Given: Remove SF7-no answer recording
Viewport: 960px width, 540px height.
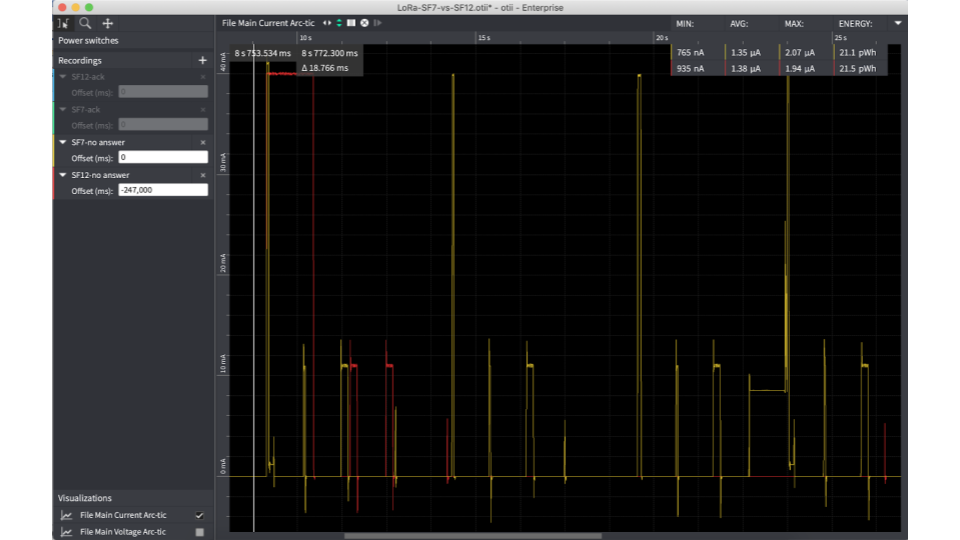Looking at the screenshot, I should [x=203, y=142].
